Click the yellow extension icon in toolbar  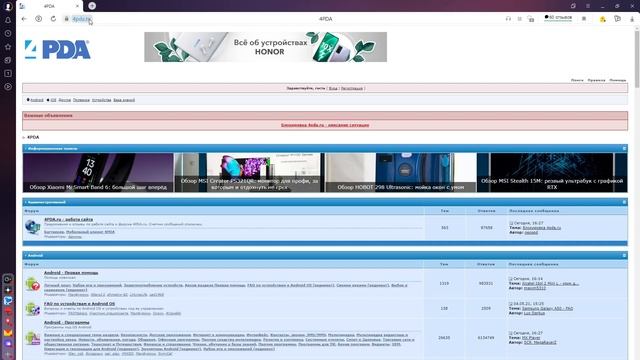602,19
